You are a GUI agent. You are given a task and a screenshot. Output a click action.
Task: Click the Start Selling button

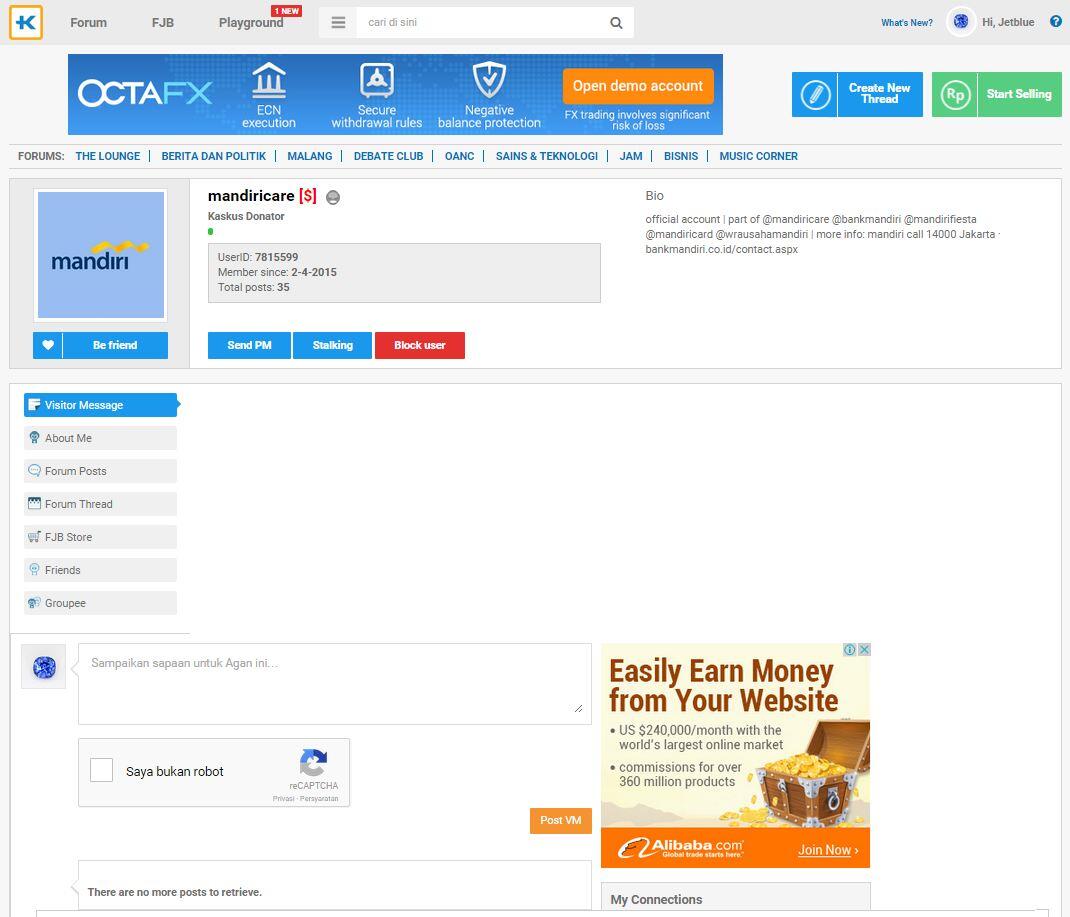[997, 94]
